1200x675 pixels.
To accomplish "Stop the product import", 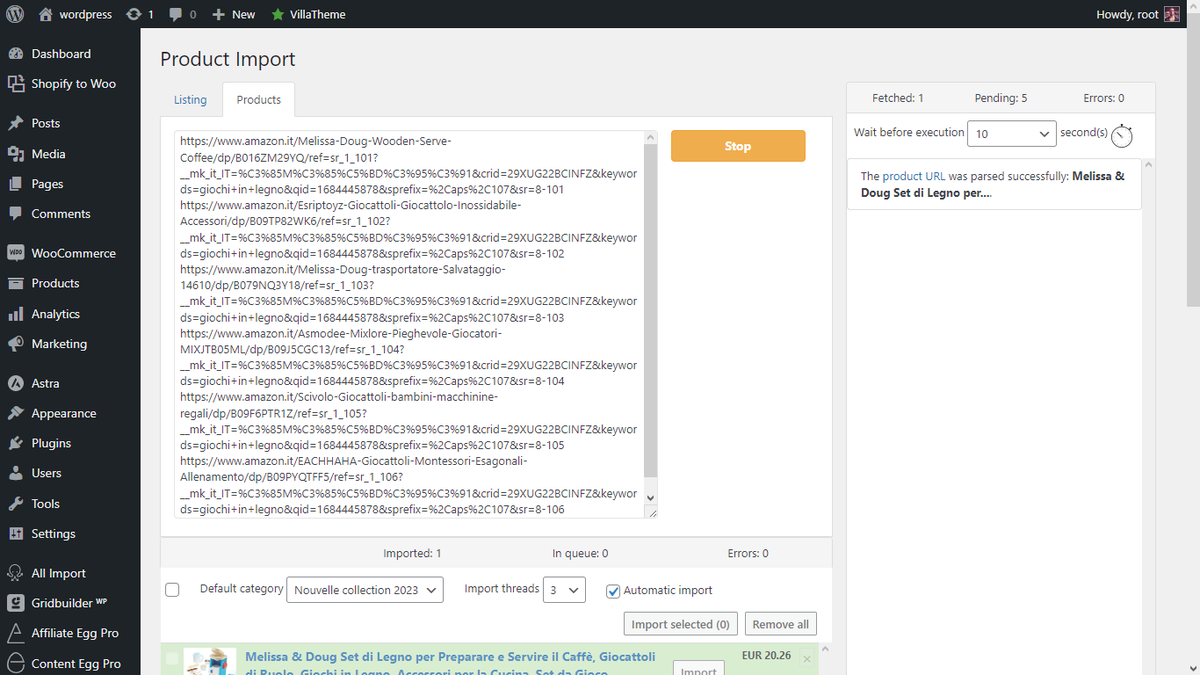I will (x=738, y=146).
